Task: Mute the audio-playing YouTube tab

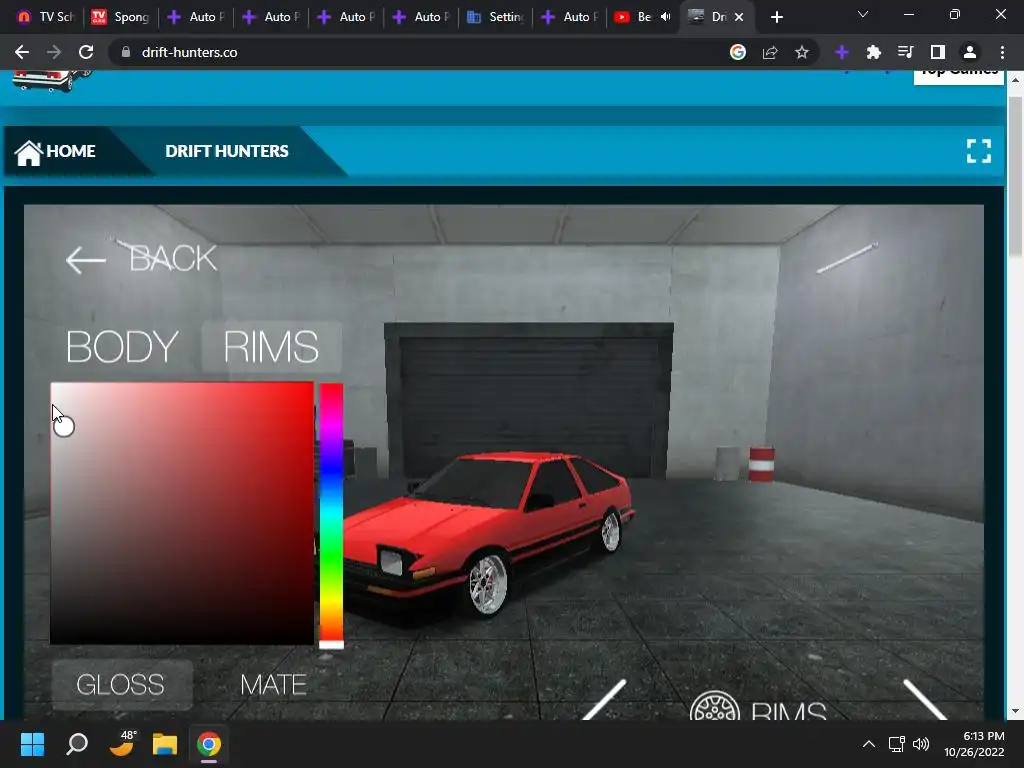Action: click(x=665, y=17)
